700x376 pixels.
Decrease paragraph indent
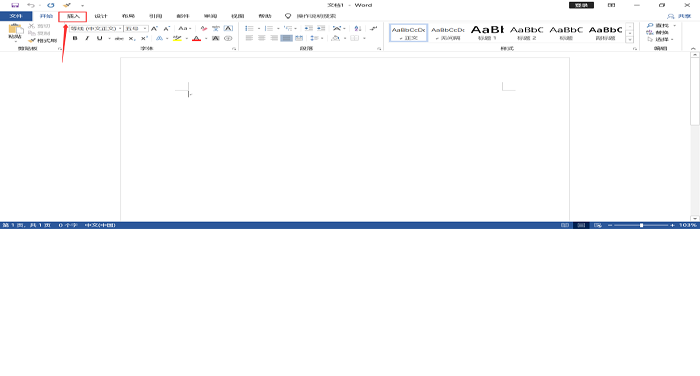(x=308, y=29)
